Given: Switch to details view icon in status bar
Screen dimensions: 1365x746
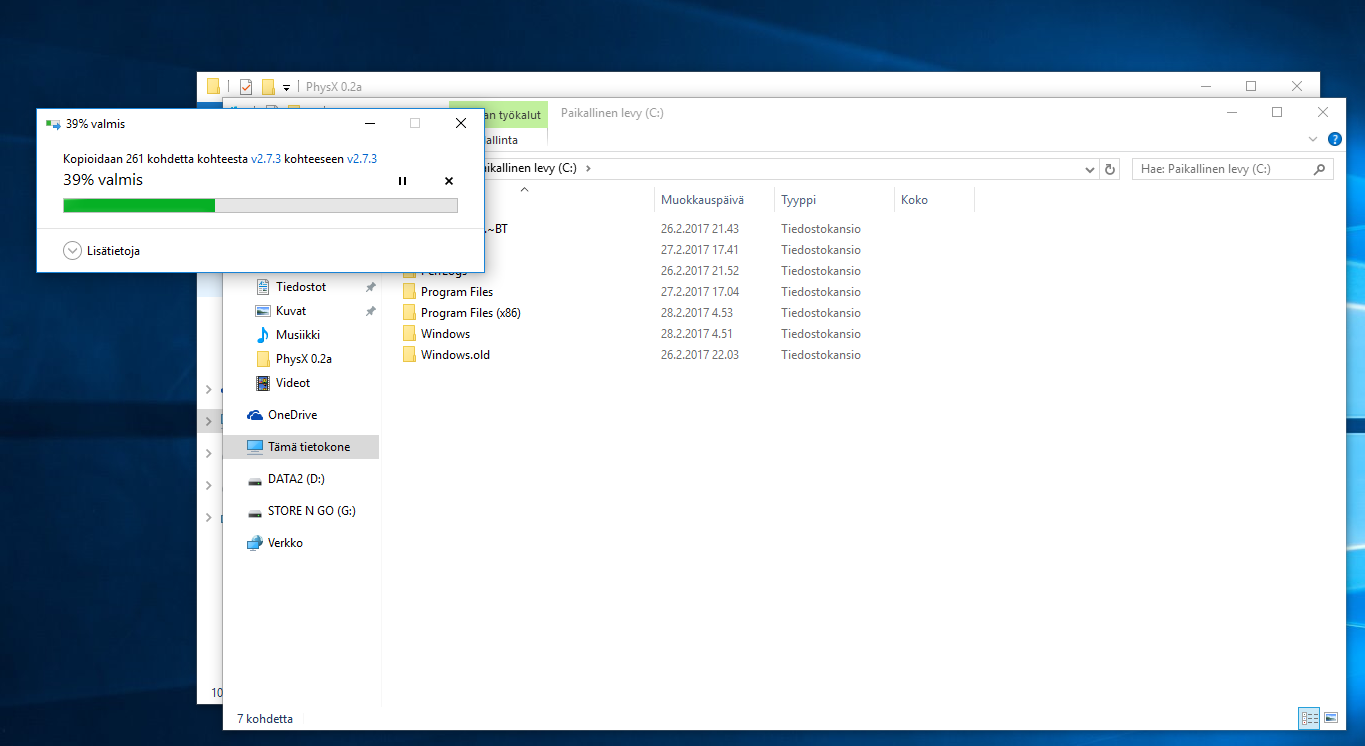Looking at the screenshot, I should [1309, 718].
